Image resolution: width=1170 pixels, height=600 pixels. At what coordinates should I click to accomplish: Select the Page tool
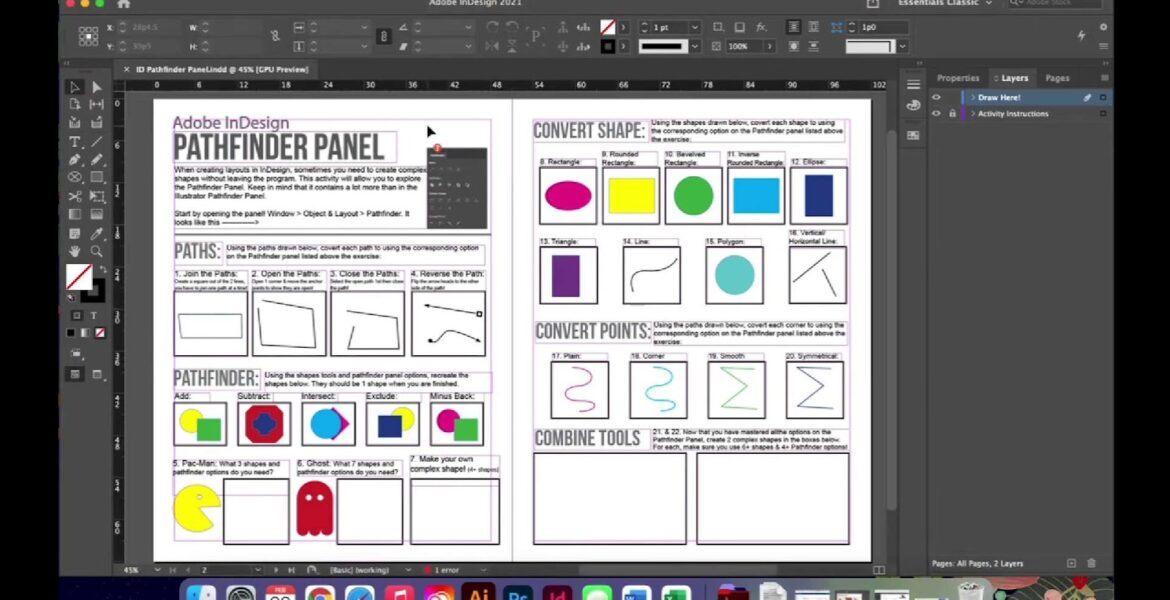click(75, 104)
